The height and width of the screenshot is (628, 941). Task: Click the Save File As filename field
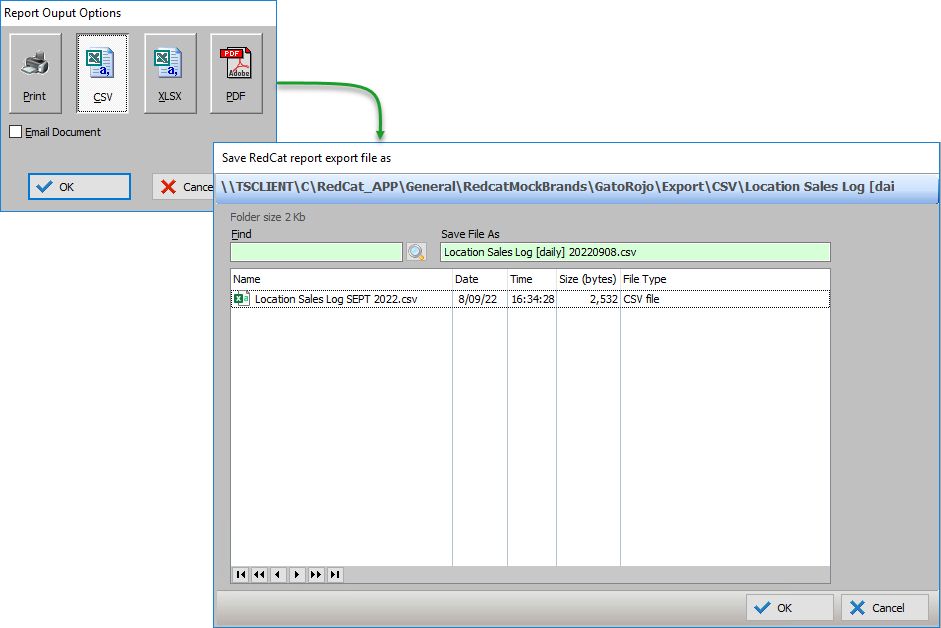(634, 252)
